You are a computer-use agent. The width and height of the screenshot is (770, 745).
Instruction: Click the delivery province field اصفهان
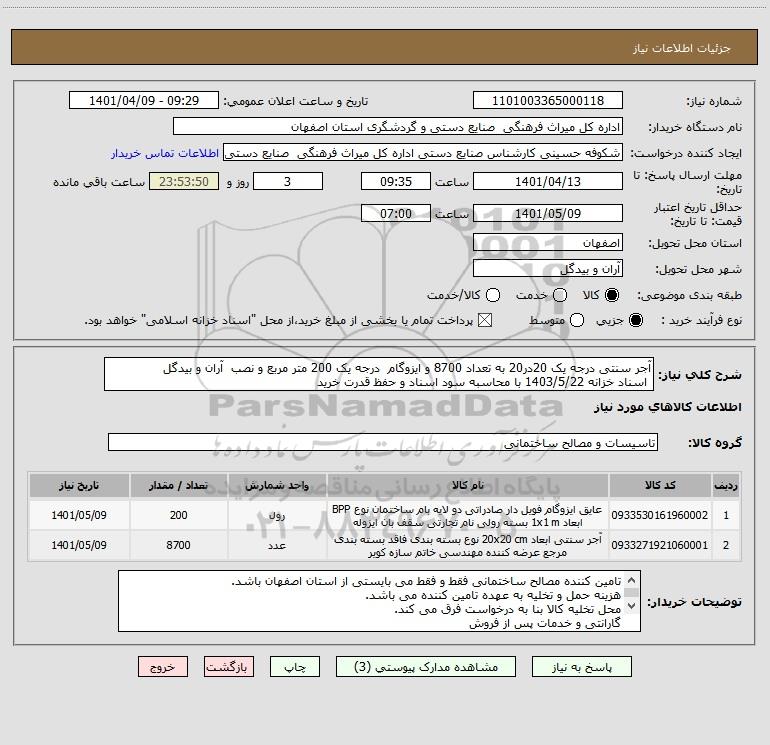(x=548, y=243)
